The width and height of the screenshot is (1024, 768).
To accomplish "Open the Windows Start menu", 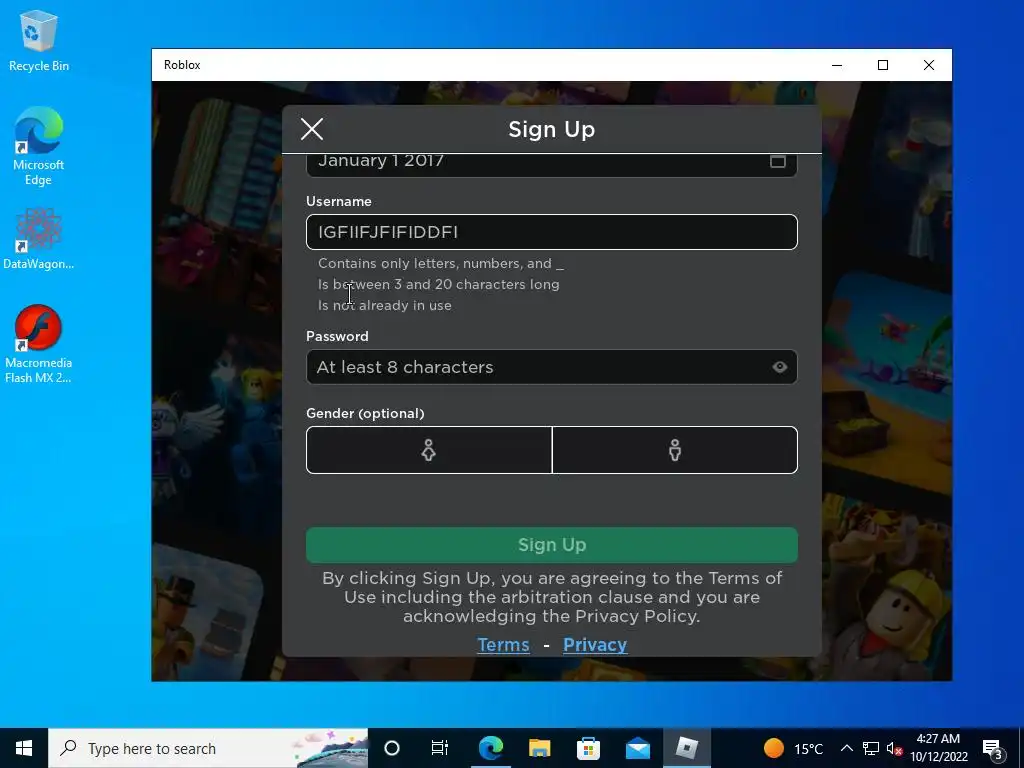I will [24, 748].
